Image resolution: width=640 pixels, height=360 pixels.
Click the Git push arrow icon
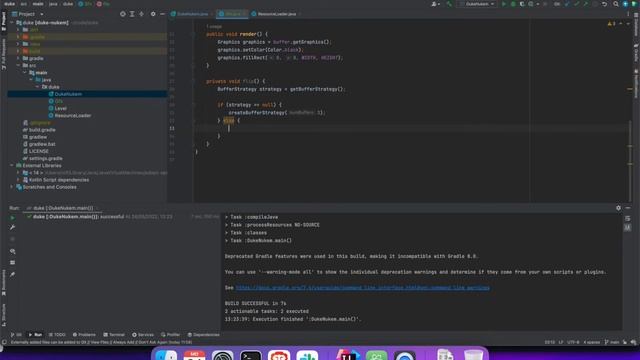coord(586,4)
